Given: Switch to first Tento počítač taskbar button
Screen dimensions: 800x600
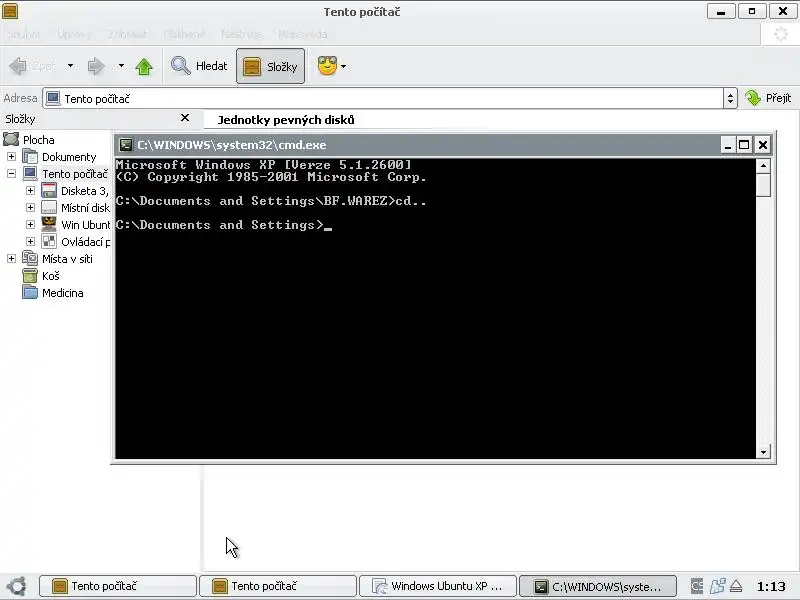Looking at the screenshot, I should pos(118,586).
